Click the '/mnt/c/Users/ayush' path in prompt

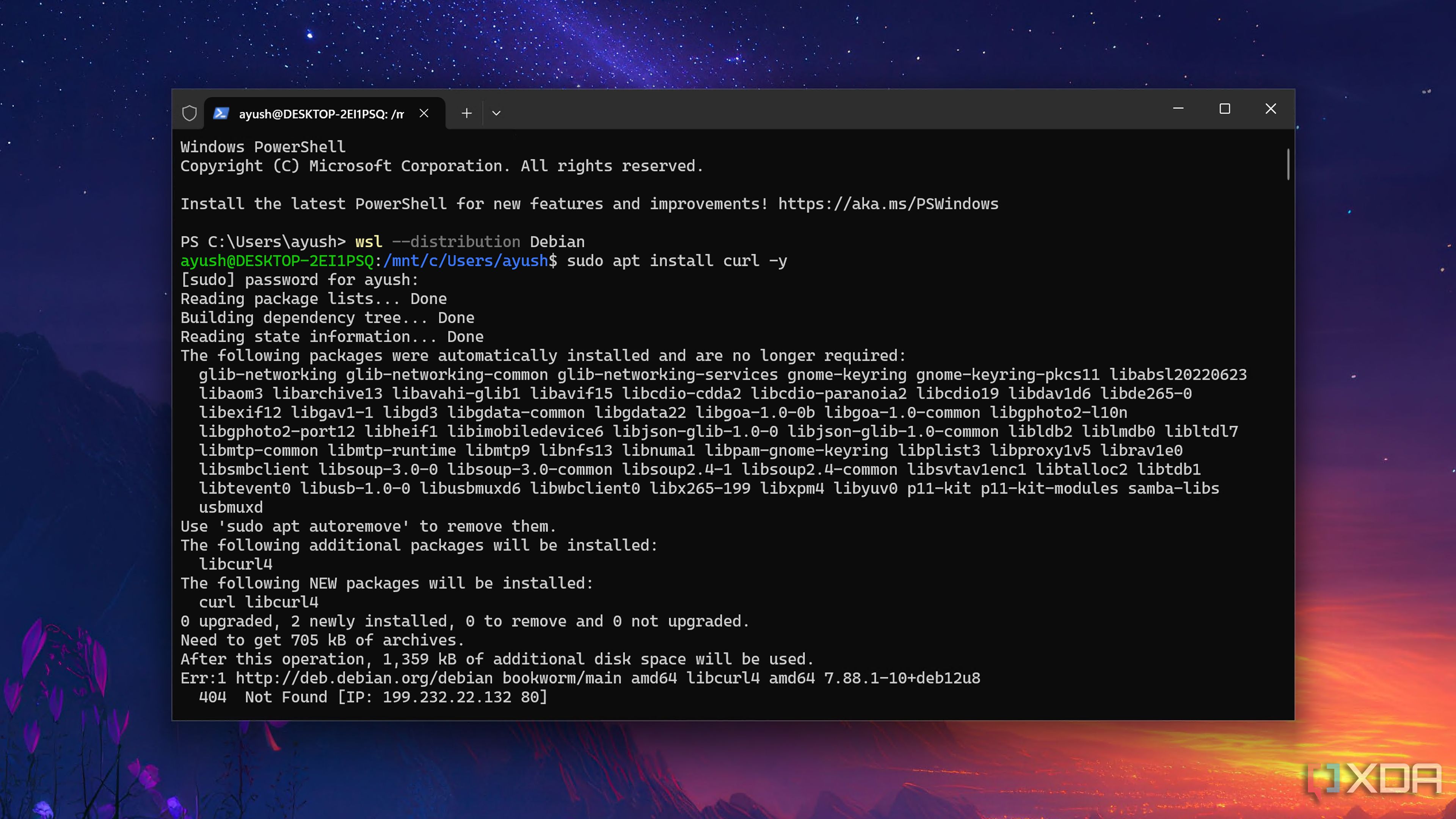pyautogui.click(x=466, y=261)
